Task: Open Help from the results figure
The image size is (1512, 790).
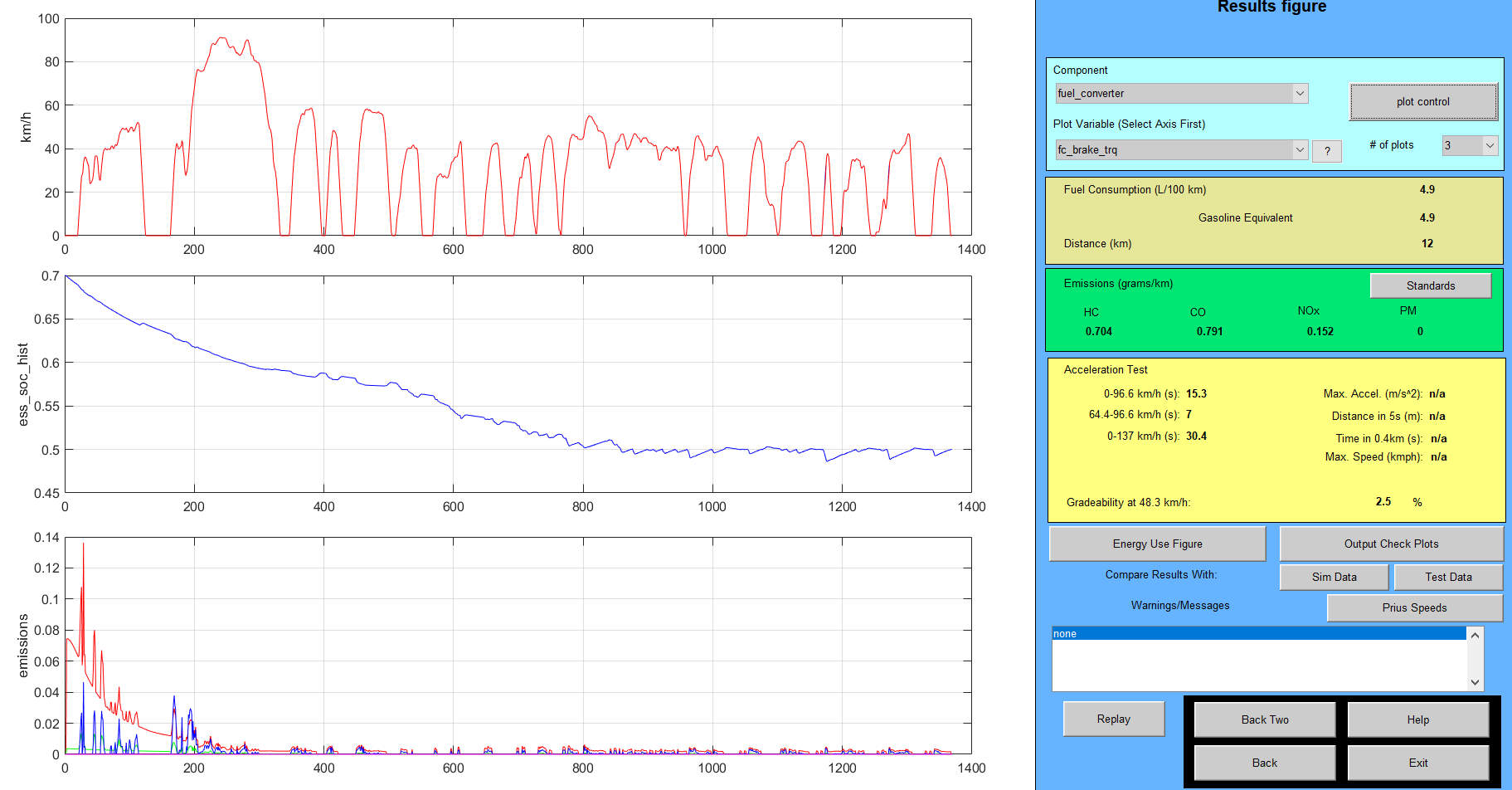Action: pos(1418,719)
